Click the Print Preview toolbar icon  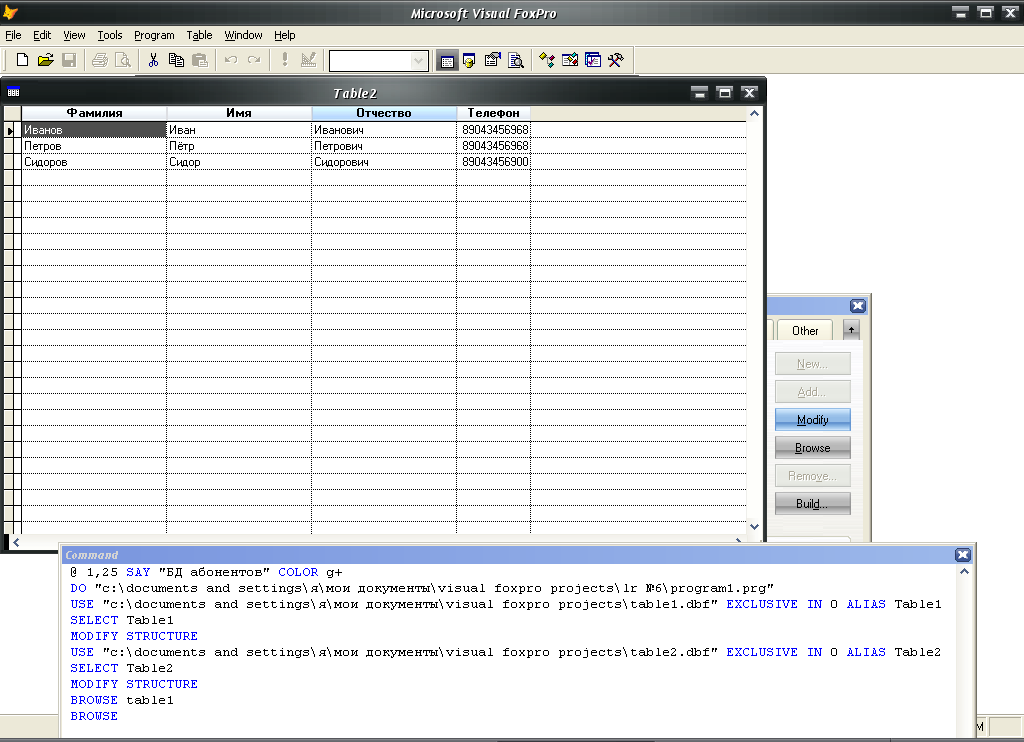(x=122, y=60)
